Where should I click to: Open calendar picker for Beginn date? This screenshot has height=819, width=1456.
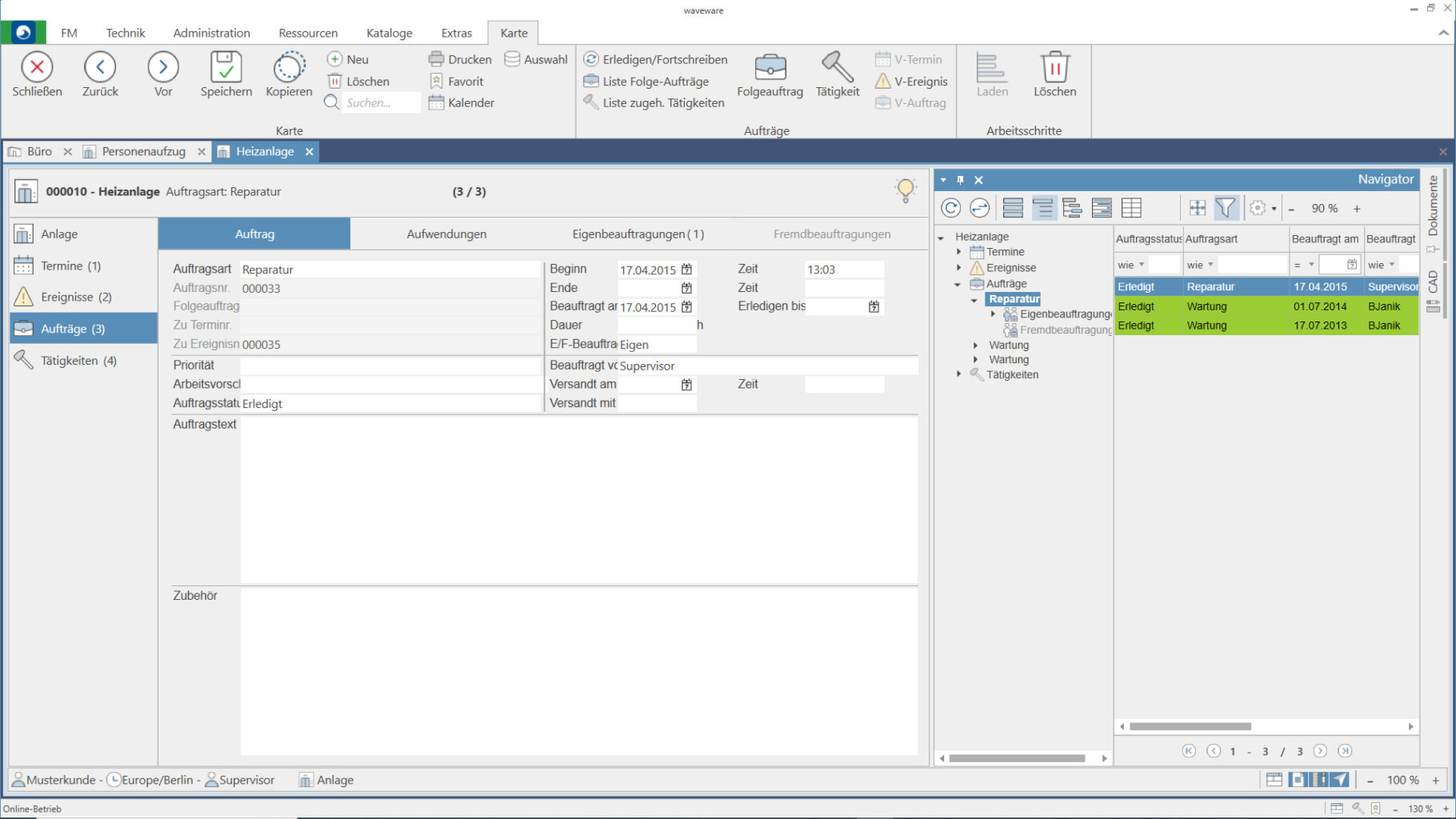point(686,270)
